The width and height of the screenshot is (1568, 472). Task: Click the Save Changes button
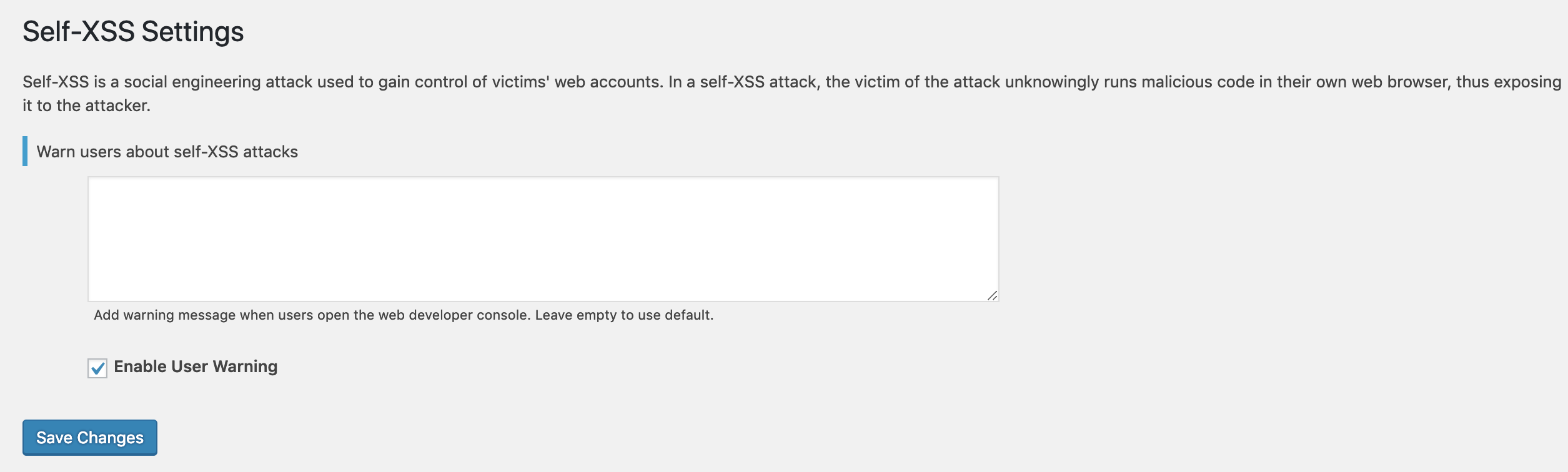click(90, 438)
